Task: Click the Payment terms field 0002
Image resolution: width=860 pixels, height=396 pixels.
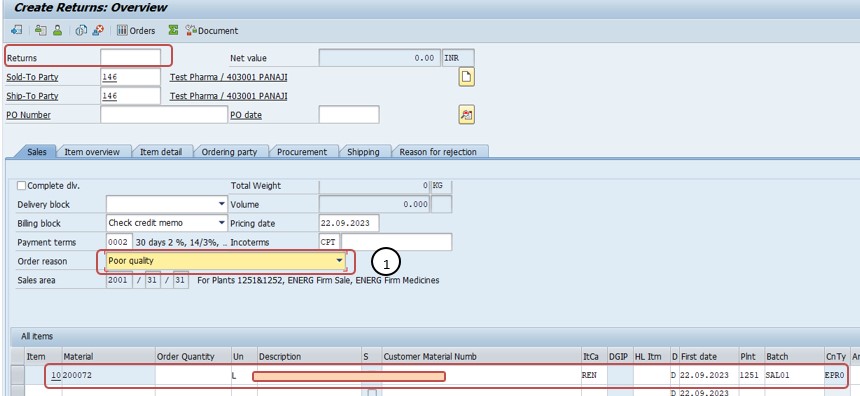Action: point(120,242)
